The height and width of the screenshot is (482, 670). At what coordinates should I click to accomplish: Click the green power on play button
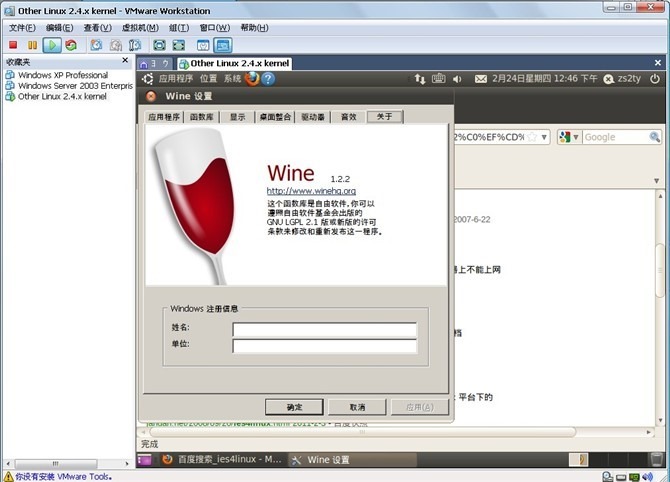pos(52,45)
